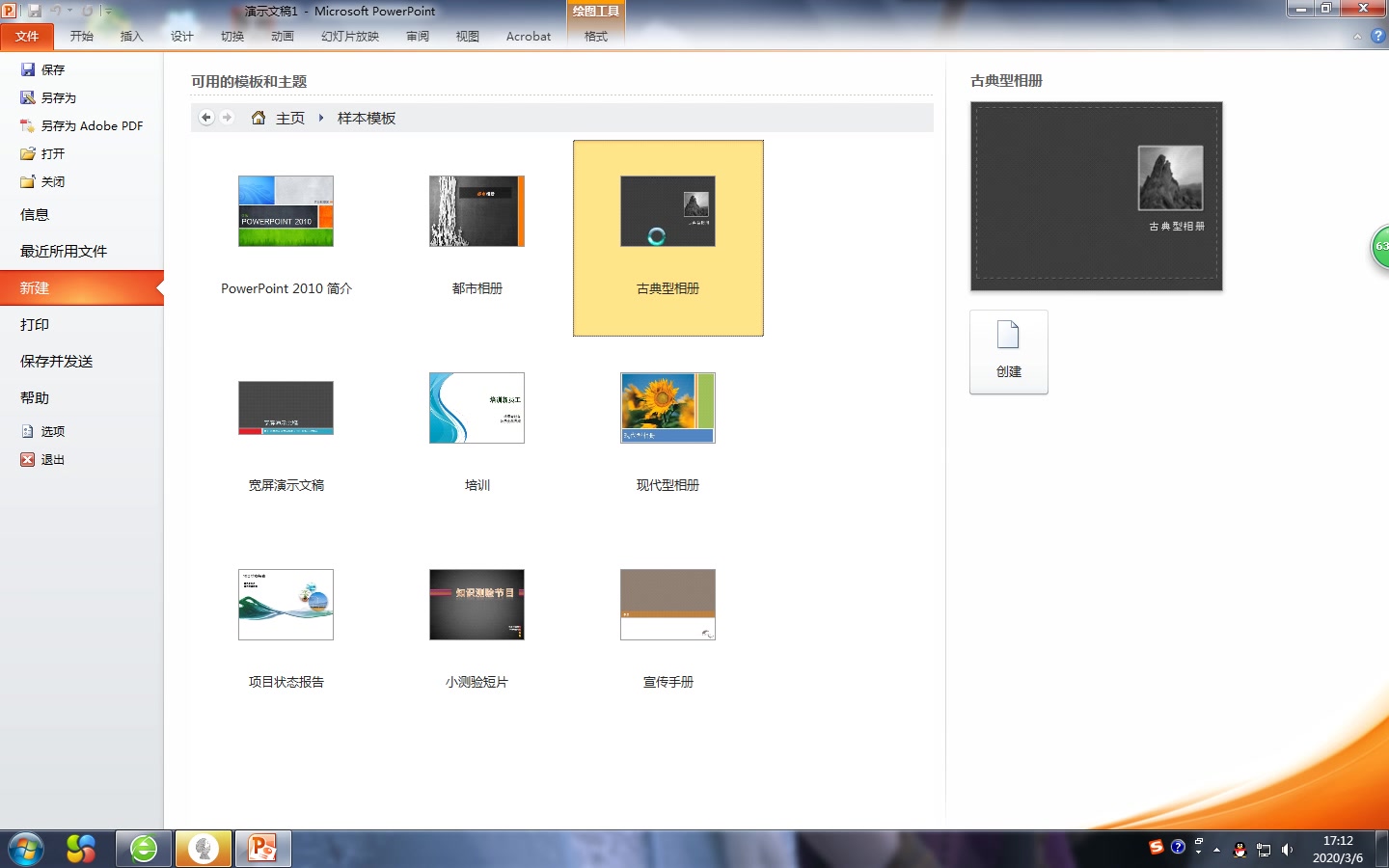This screenshot has width=1389, height=868.
Task: Switch to the 开始 ribbon tab
Action: click(x=82, y=37)
